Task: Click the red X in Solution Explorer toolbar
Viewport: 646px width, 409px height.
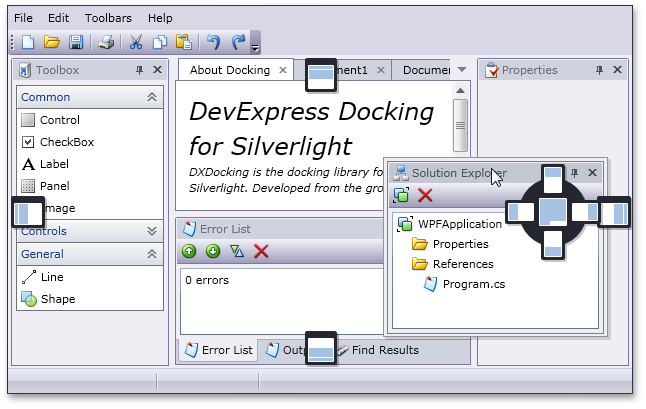Action: pos(425,195)
